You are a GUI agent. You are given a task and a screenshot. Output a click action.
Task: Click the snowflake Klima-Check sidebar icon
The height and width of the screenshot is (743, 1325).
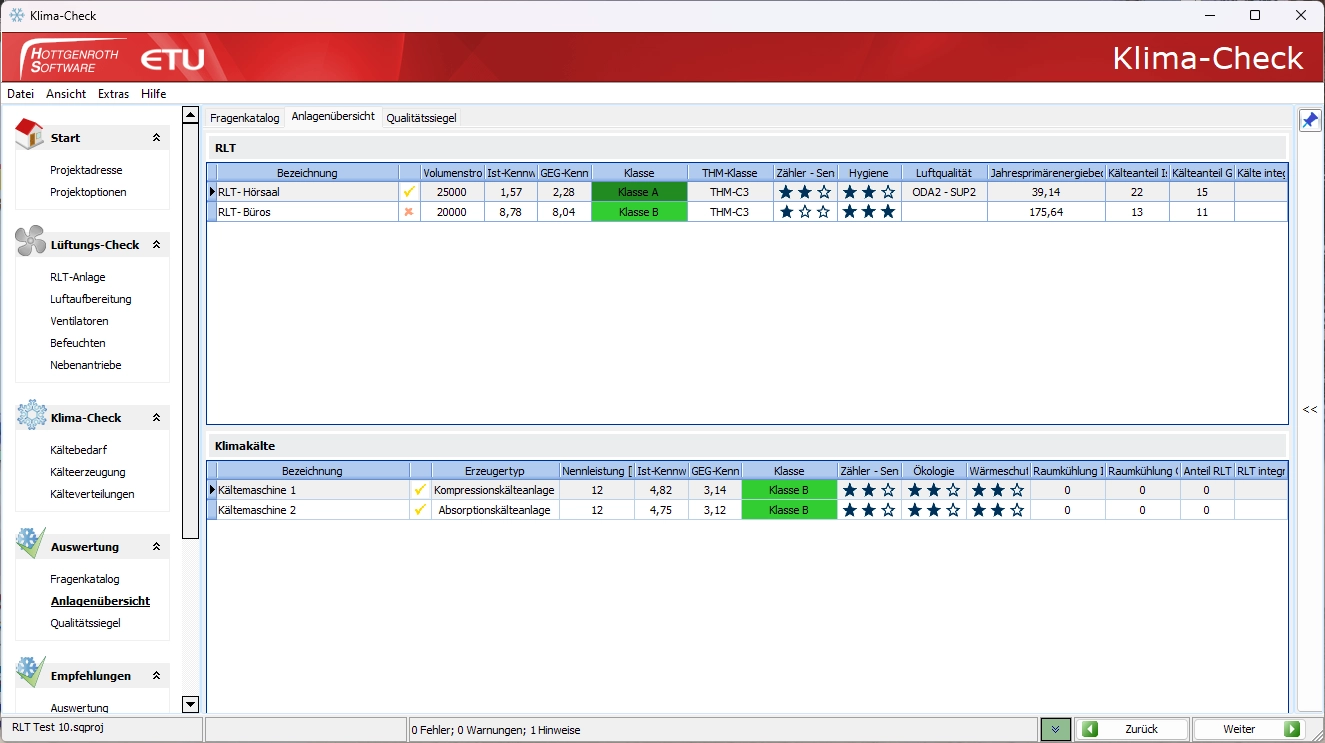[x=31, y=415]
